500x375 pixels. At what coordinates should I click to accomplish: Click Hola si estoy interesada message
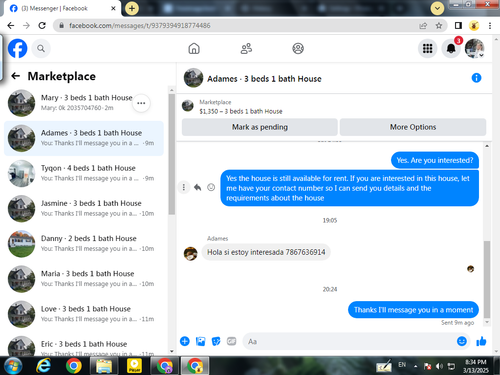tap(266, 252)
